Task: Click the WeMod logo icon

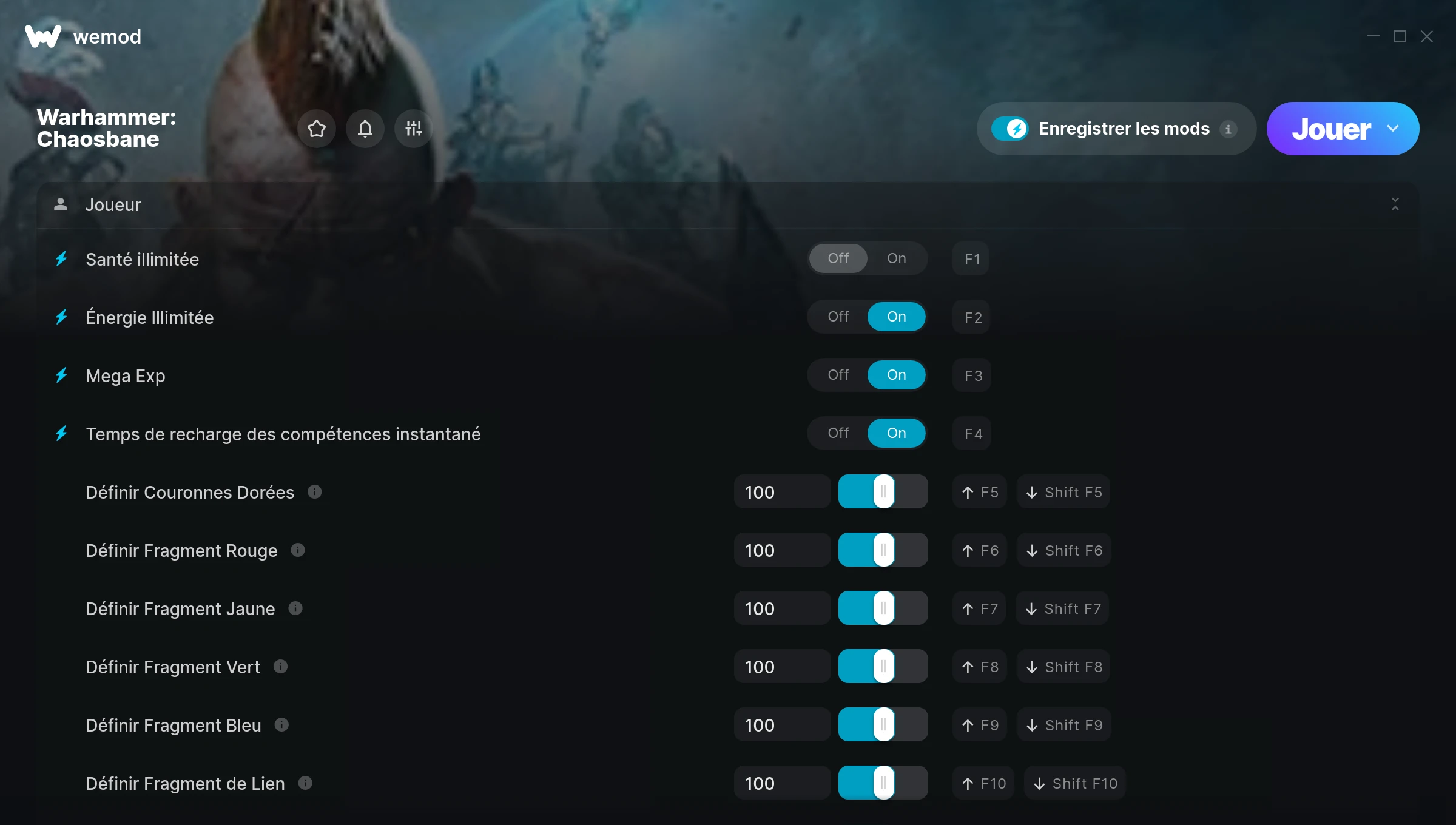Action: tap(42, 36)
